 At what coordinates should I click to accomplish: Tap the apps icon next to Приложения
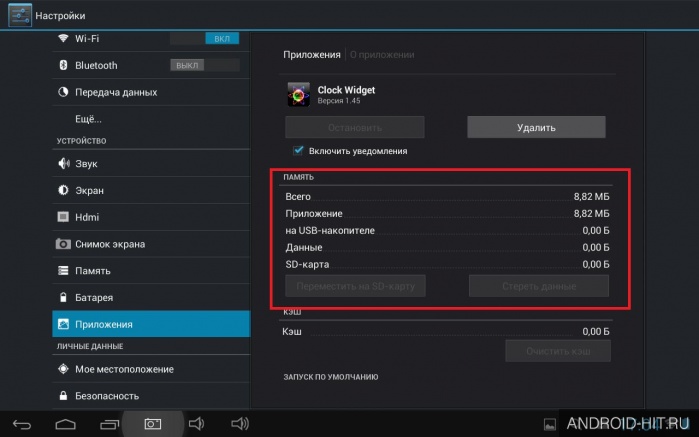pyautogui.click(x=63, y=324)
